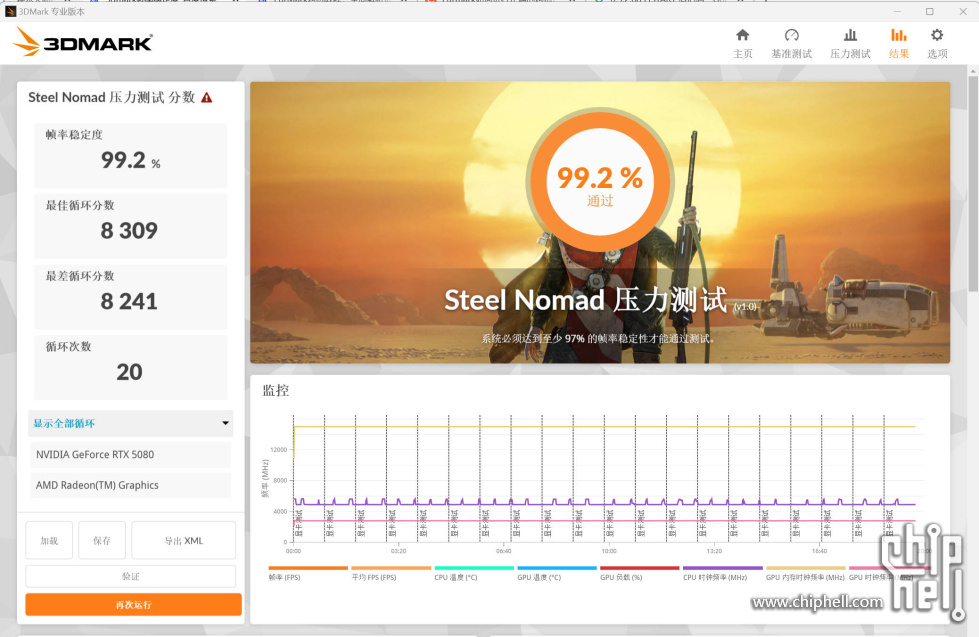Toggle the GPU 内存时钟频率 (MHz) legend series
Screen dimensions: 979x637
pos(805,574)
